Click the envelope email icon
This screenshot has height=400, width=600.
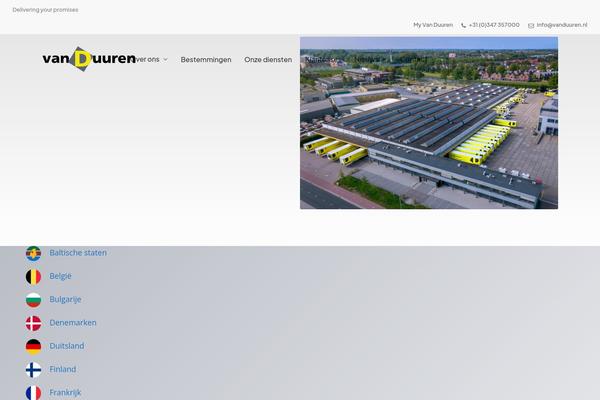pos(531,26)
